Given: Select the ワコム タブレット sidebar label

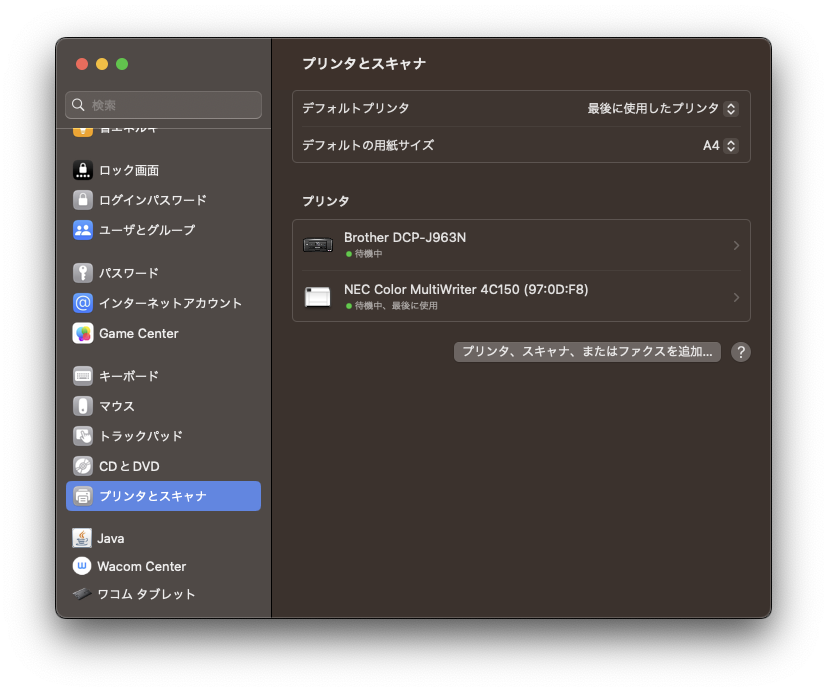Looking at the screenshot, I should click(146, 594).
